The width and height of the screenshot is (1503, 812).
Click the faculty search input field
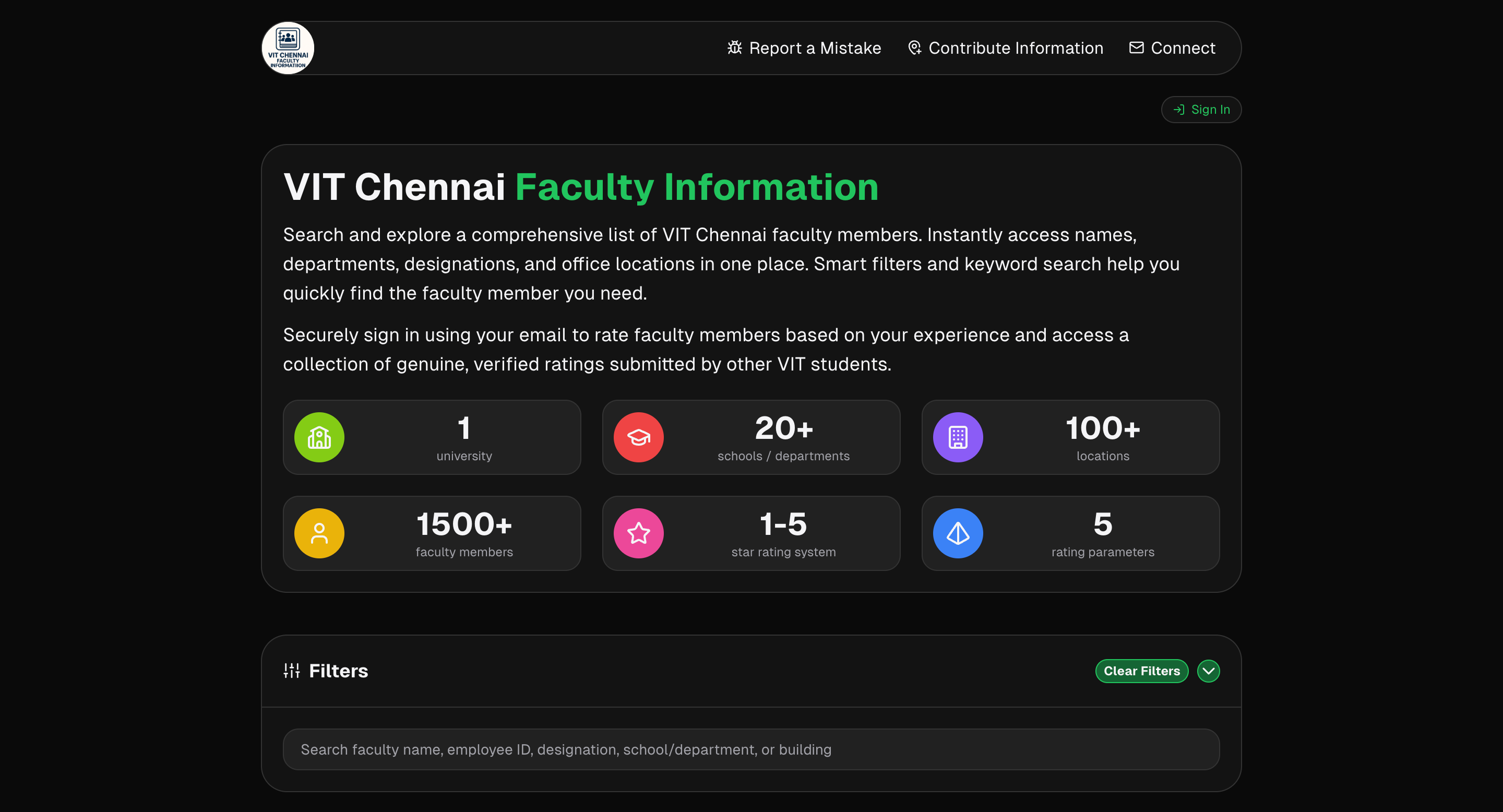click(x=750, y=749)
